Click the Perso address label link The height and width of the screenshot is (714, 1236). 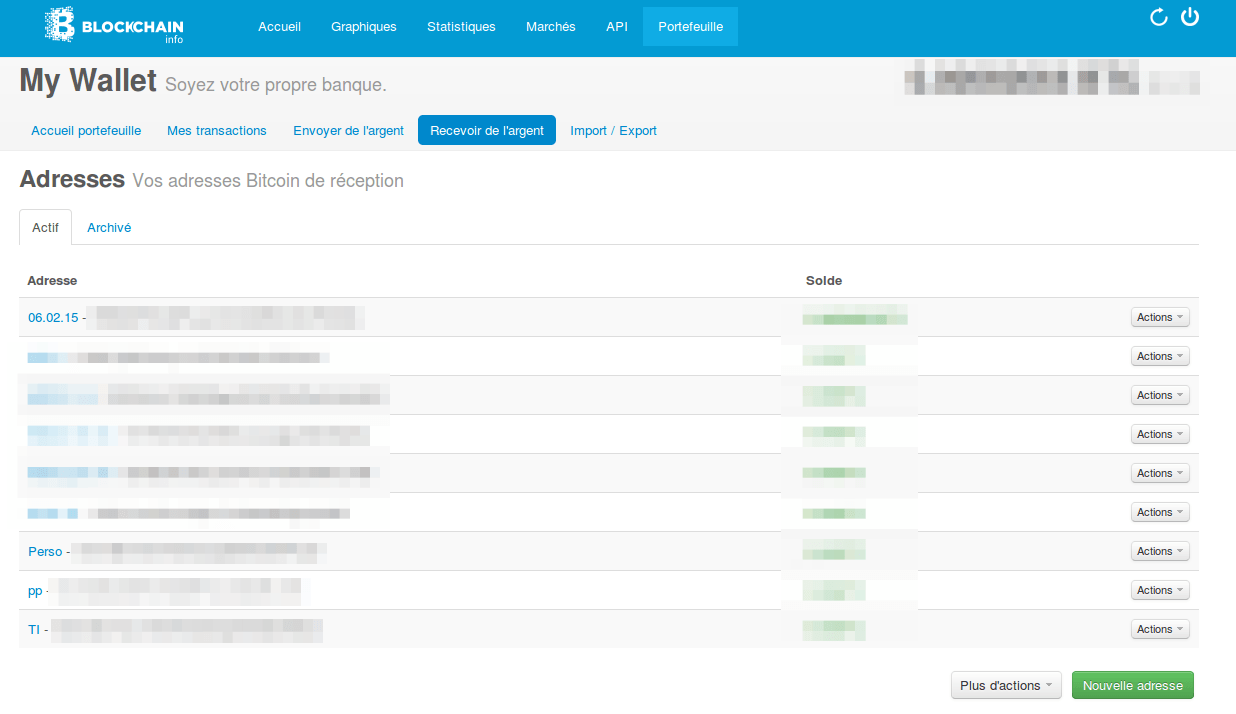click(x=45, y=551)
